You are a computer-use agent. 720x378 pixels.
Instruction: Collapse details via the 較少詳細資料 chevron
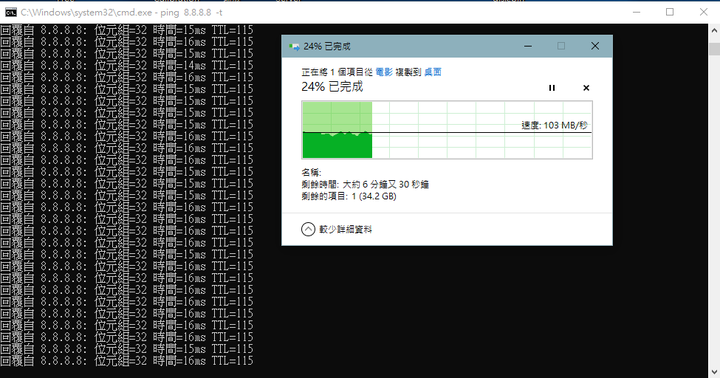(308, 229)
